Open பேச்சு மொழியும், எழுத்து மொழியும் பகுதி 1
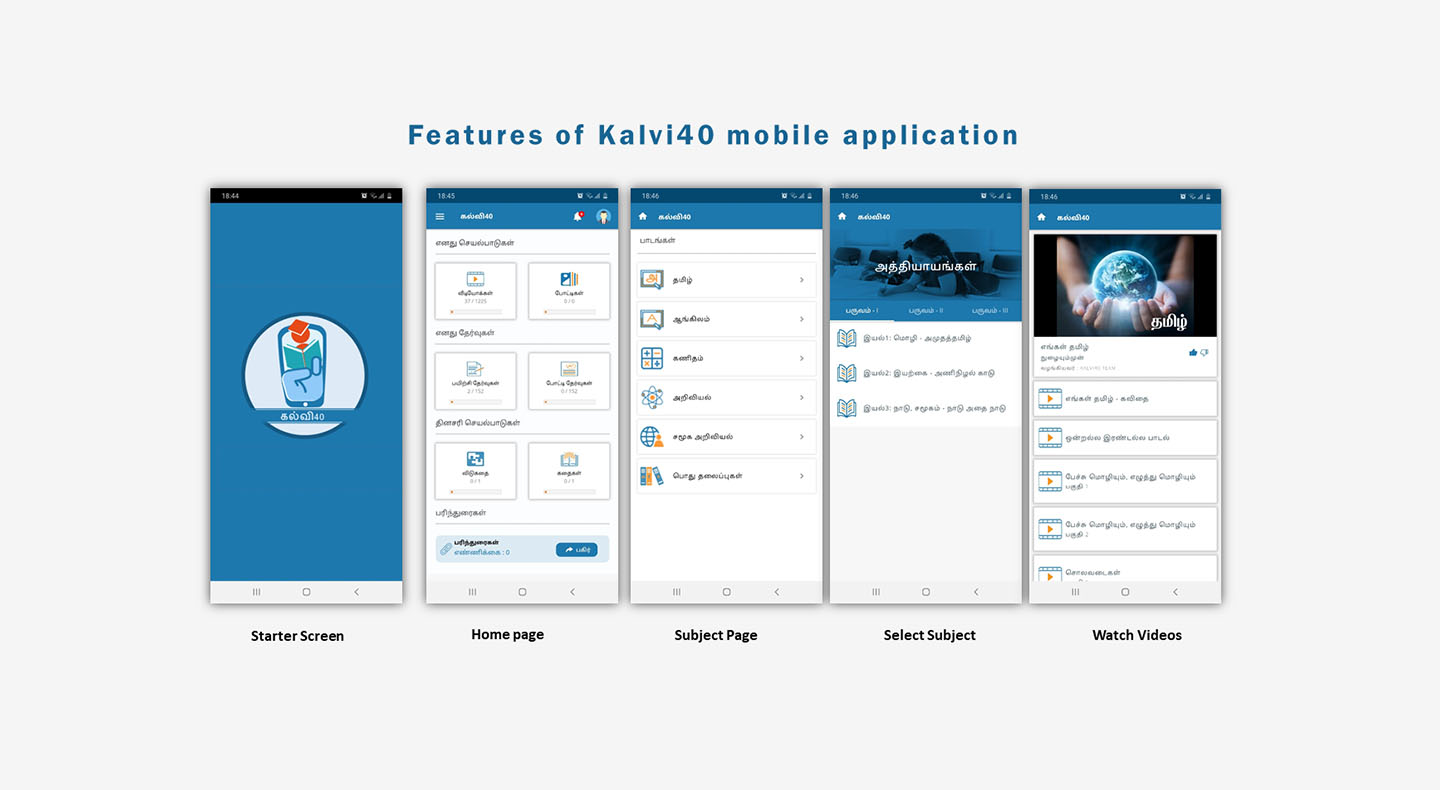This screenshot has height=790, width=1440. [1125, 481]
